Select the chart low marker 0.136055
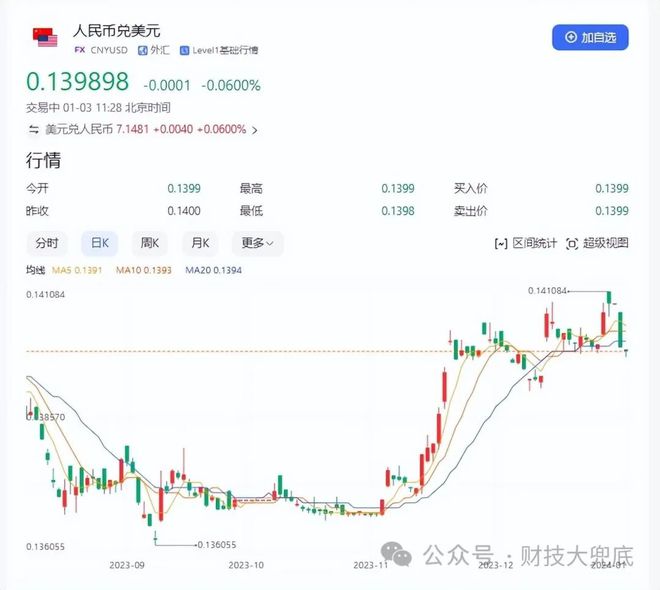 pyautogui.click(x=217, y=545)
